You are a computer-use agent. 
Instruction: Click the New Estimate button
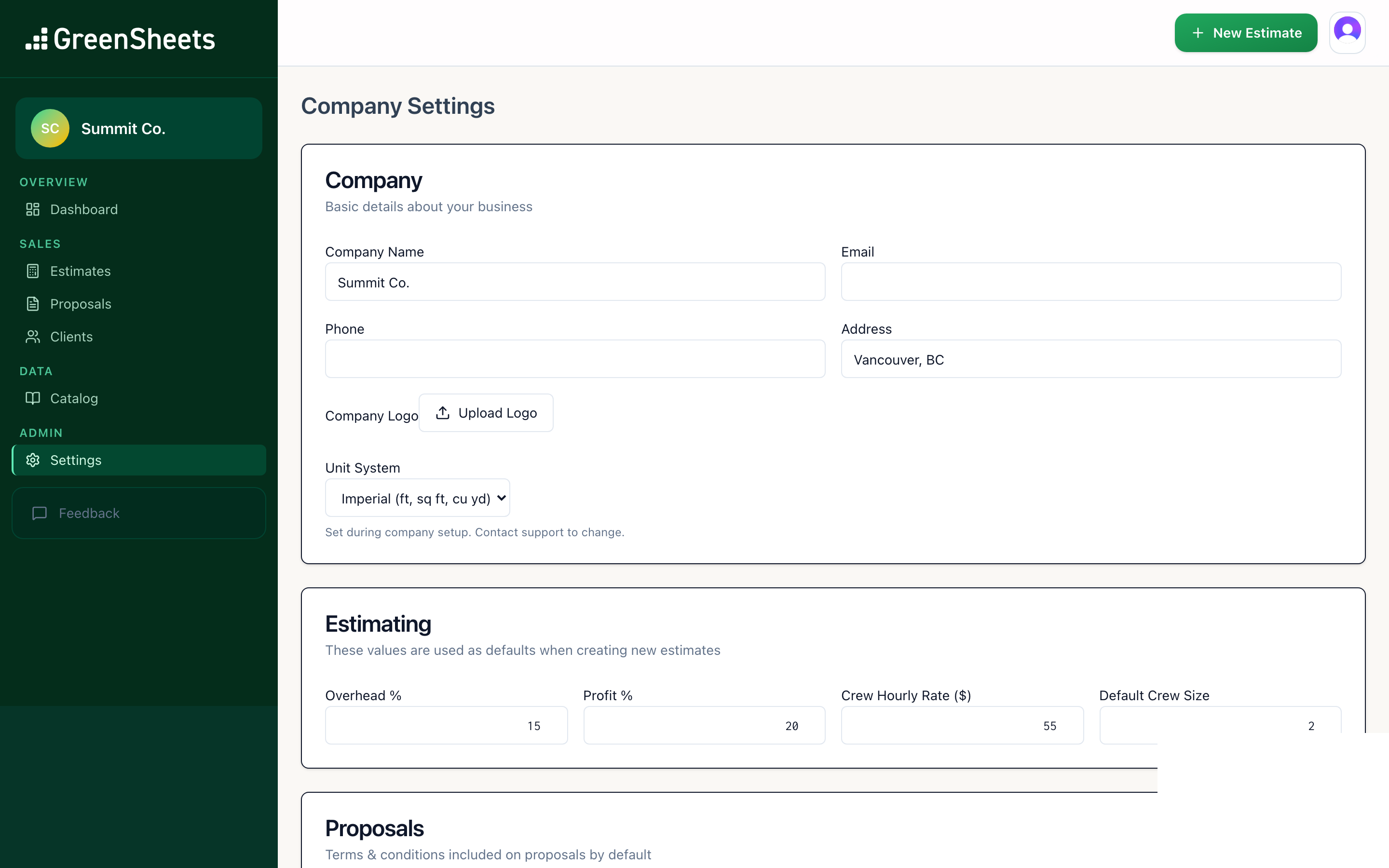tap(1245, 33)
